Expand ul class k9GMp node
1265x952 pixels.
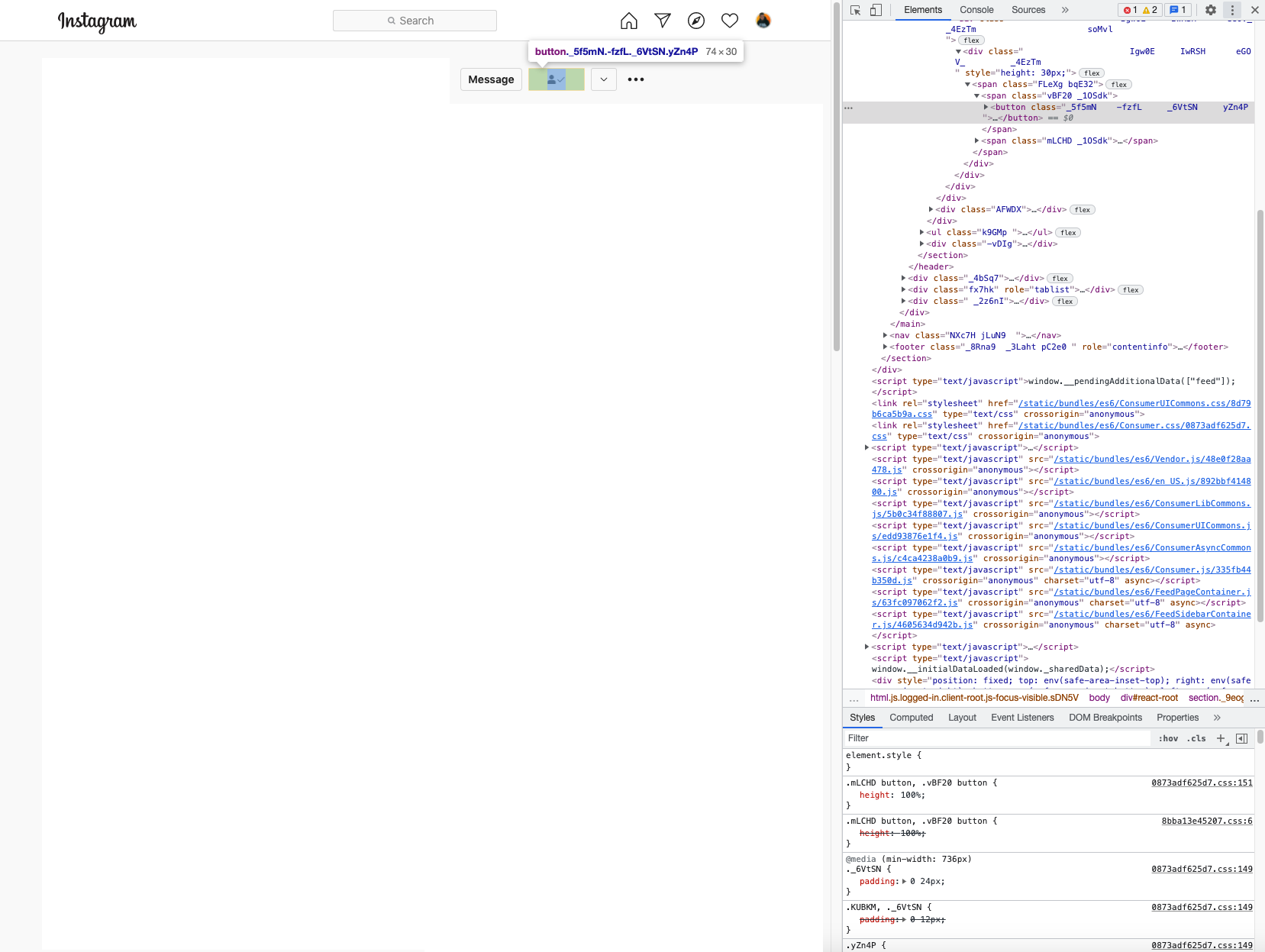point(921,232)
